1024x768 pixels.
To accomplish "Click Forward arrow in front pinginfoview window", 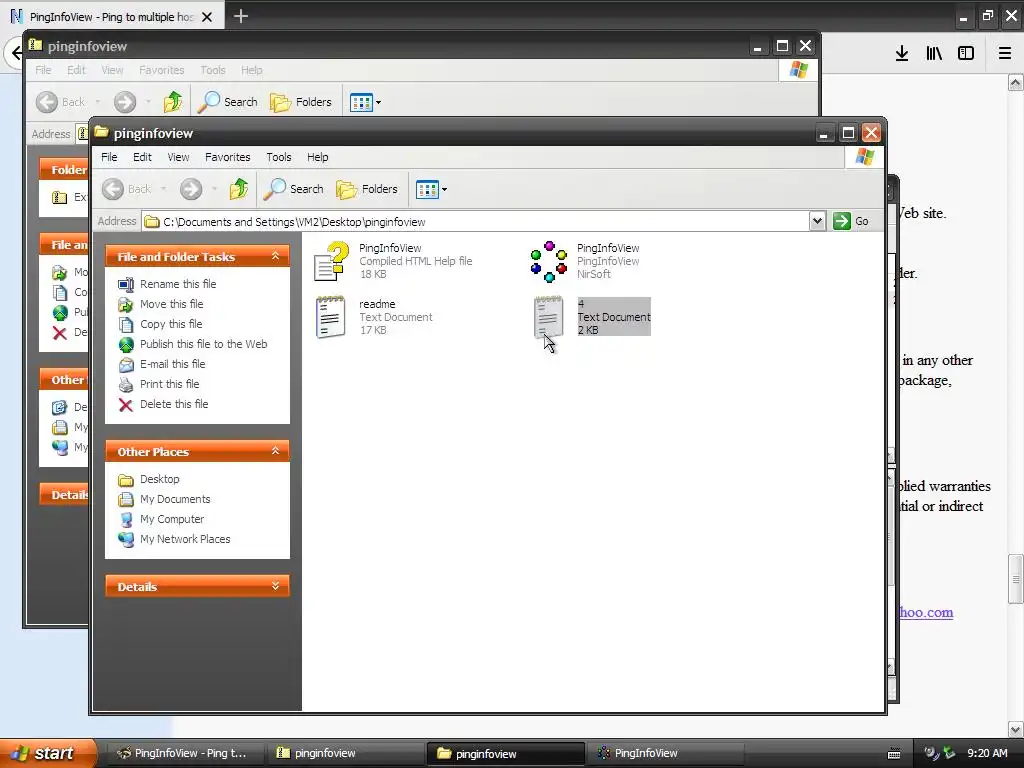I will 191,189.
